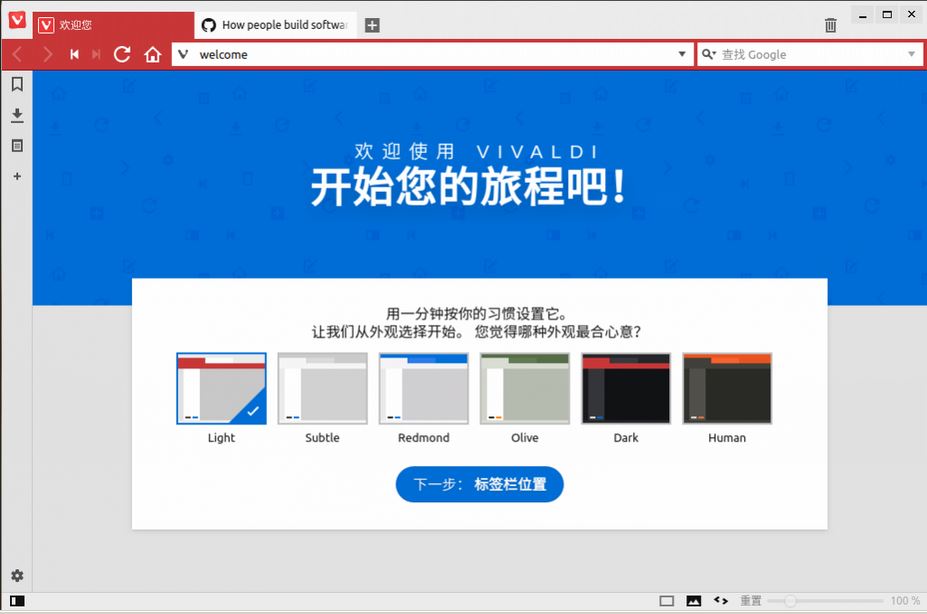Open the Bookmarks panel
927x614 pixels.
17,85
